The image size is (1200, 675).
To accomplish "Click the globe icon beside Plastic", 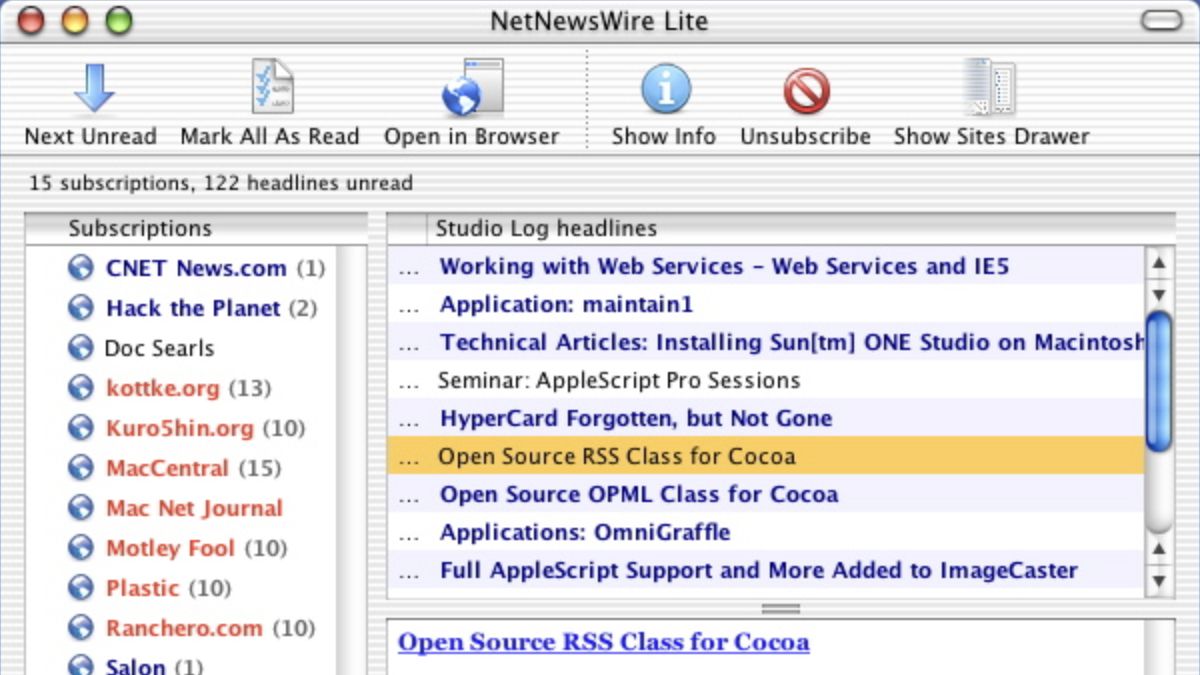I will point(81,588).
